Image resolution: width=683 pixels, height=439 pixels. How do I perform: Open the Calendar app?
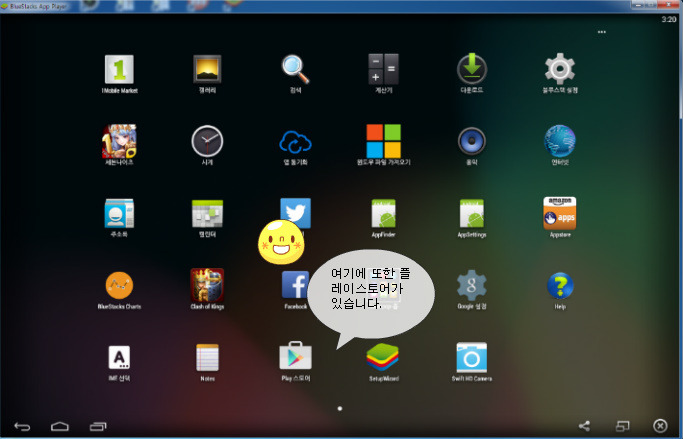point(207,213)
